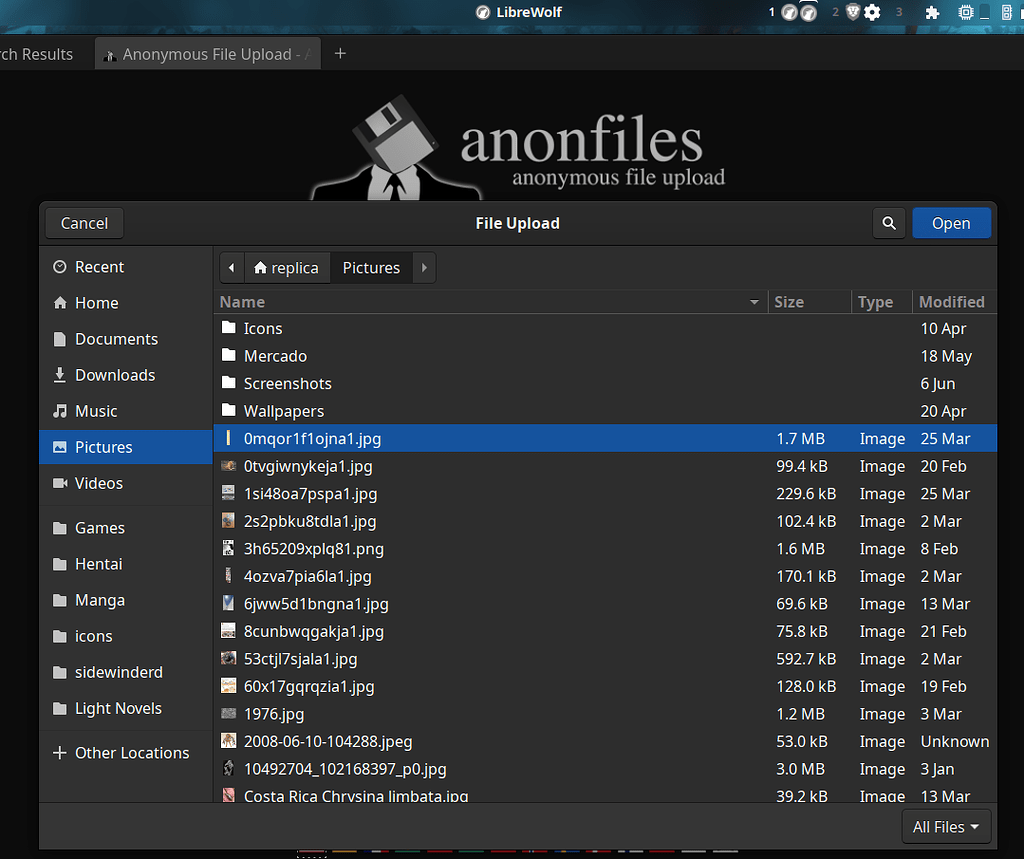Click the Name column sort arrow

point(755,302)
